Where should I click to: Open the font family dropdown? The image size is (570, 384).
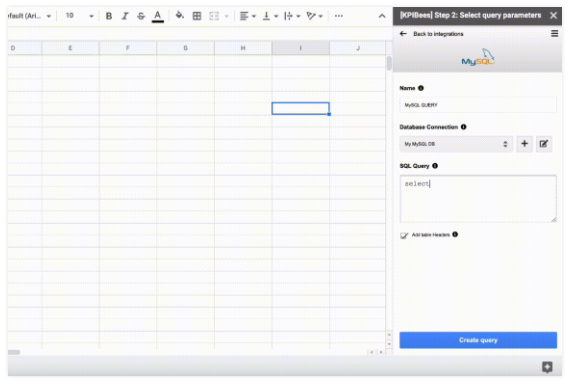tap(29, 16)
